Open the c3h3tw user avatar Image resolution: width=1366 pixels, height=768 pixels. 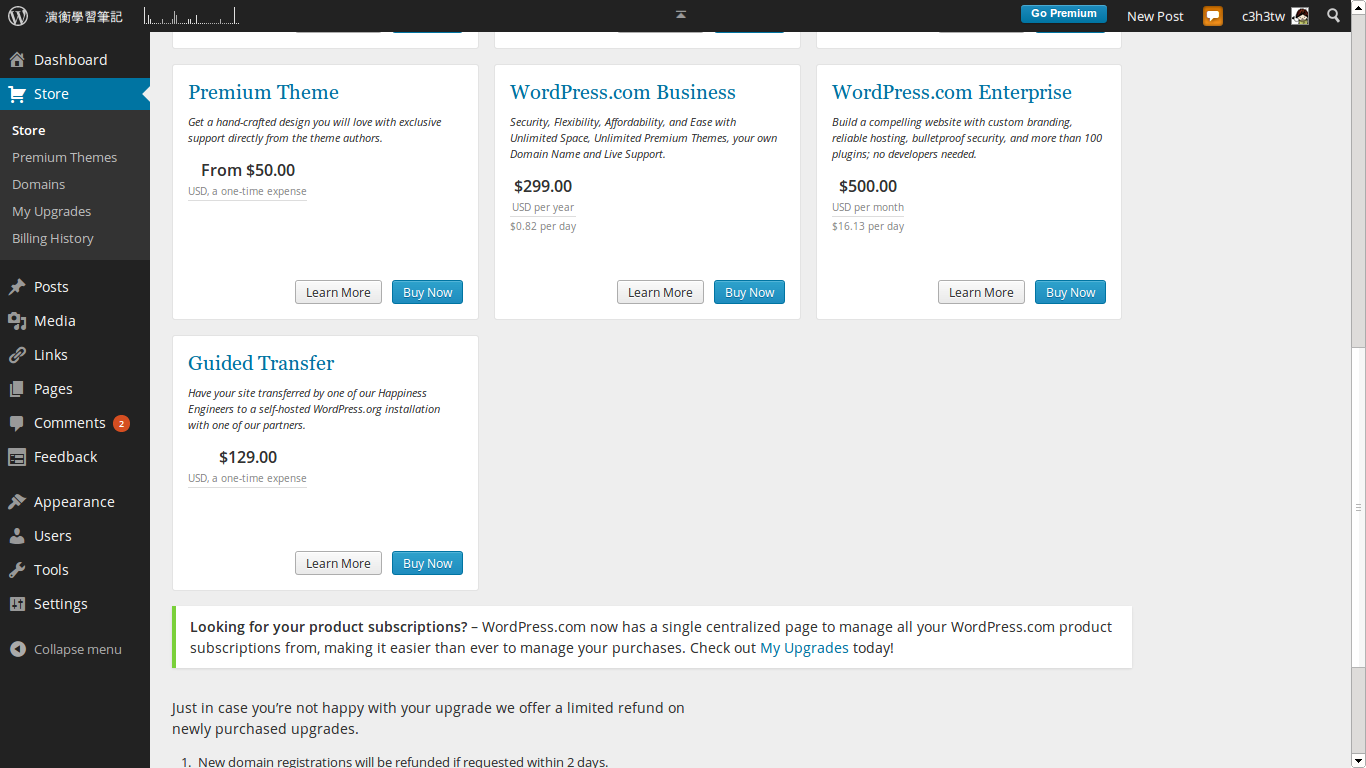tap(1300, 16)
